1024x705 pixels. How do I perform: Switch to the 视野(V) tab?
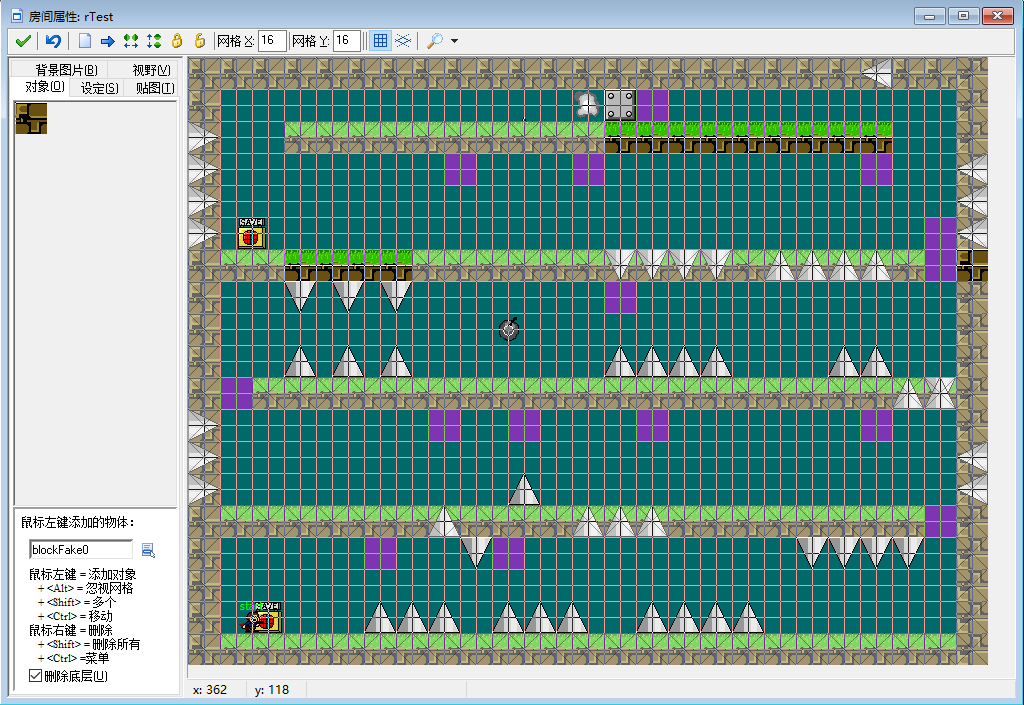(x=151, y=70)
